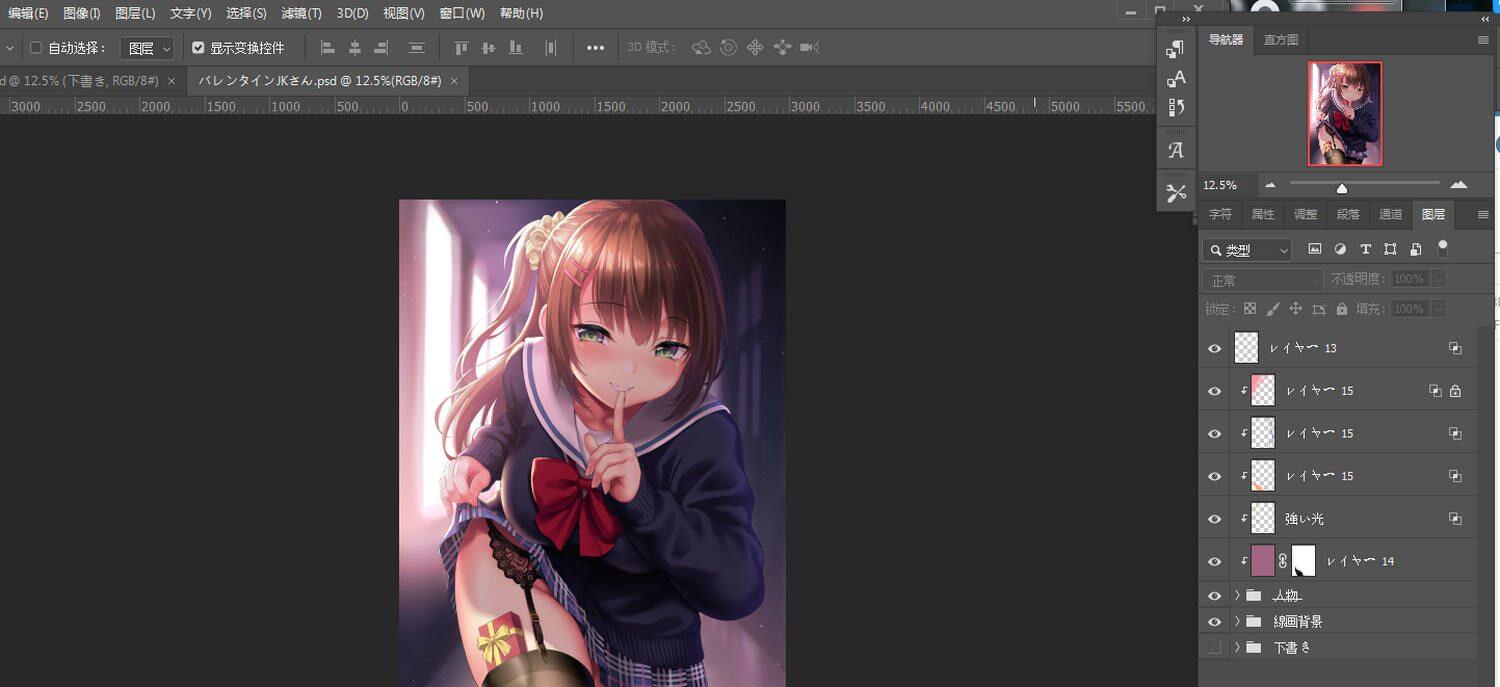Click the align horizontal centers icon

point(355,48)
